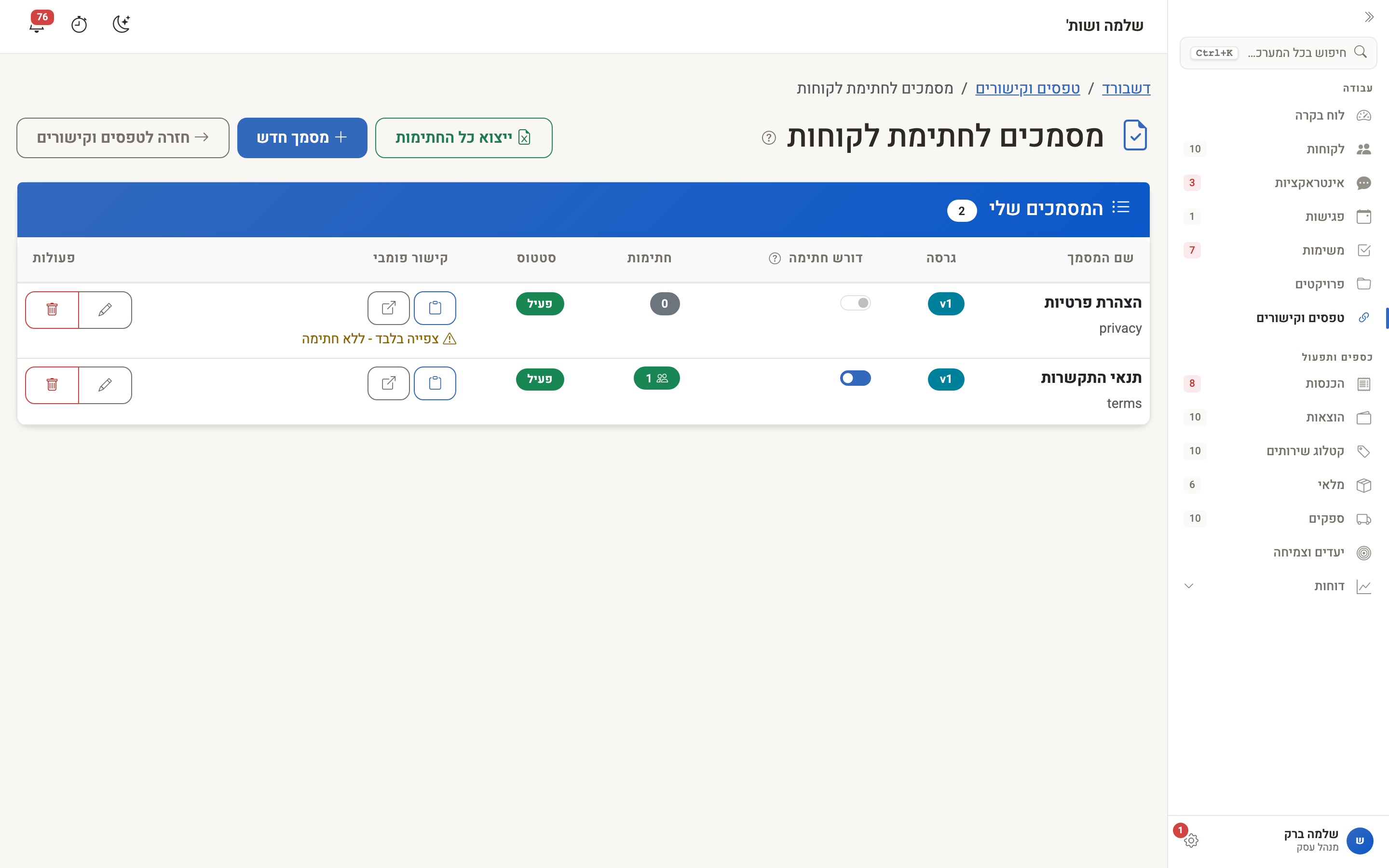Click the timer stopwatch icon
The width and height of the screenshot is (1389, 868).
click(79, 24)
